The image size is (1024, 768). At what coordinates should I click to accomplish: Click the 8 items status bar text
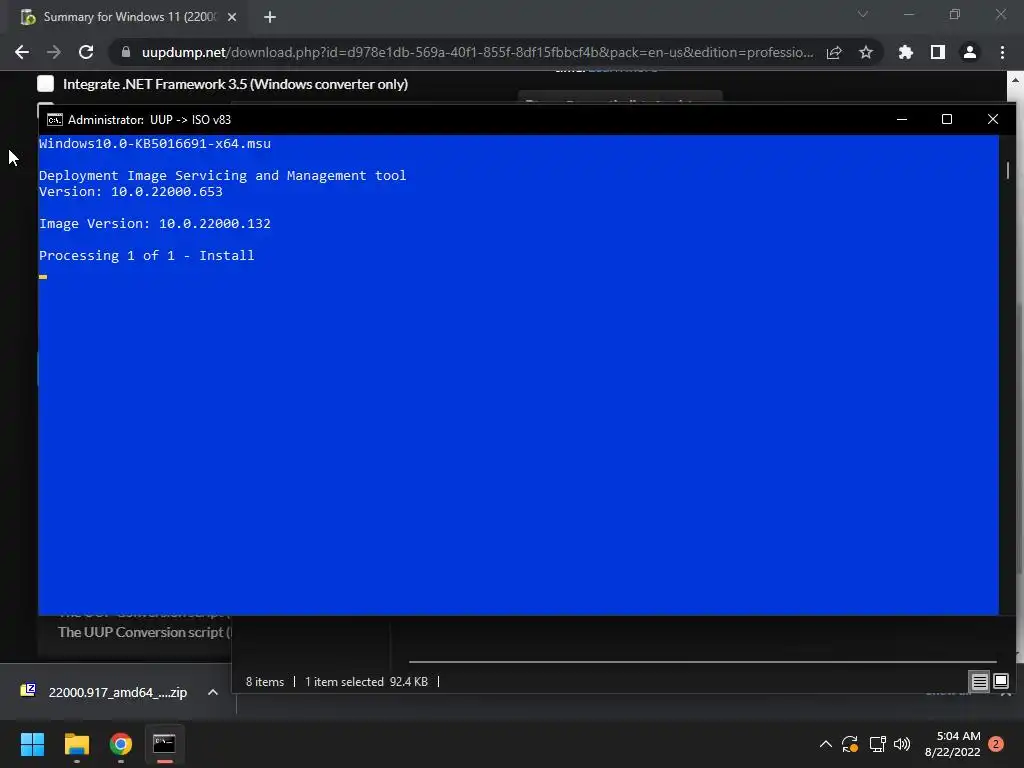pos(264,682)
